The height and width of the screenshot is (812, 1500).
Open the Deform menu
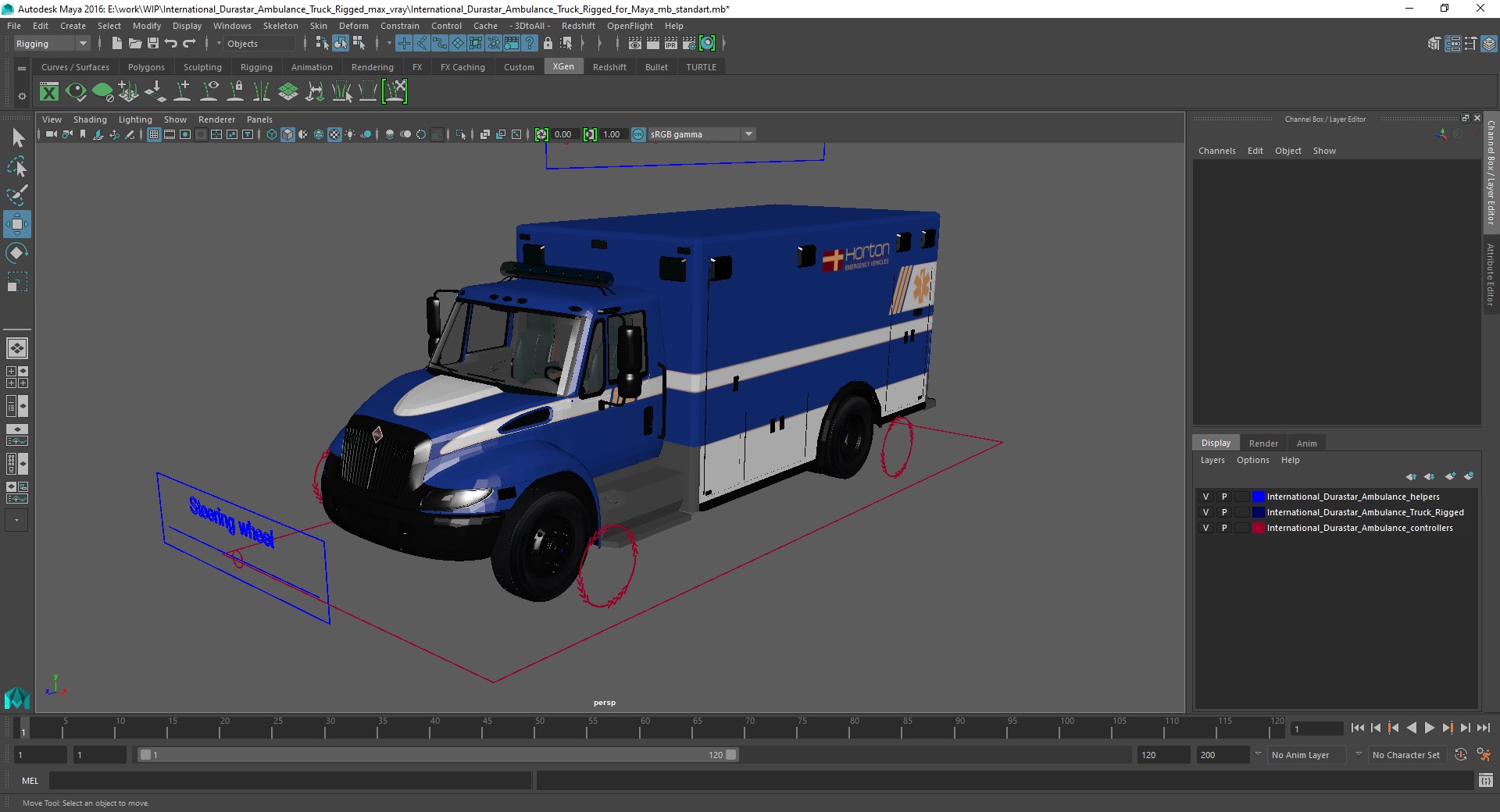[354, 26]
